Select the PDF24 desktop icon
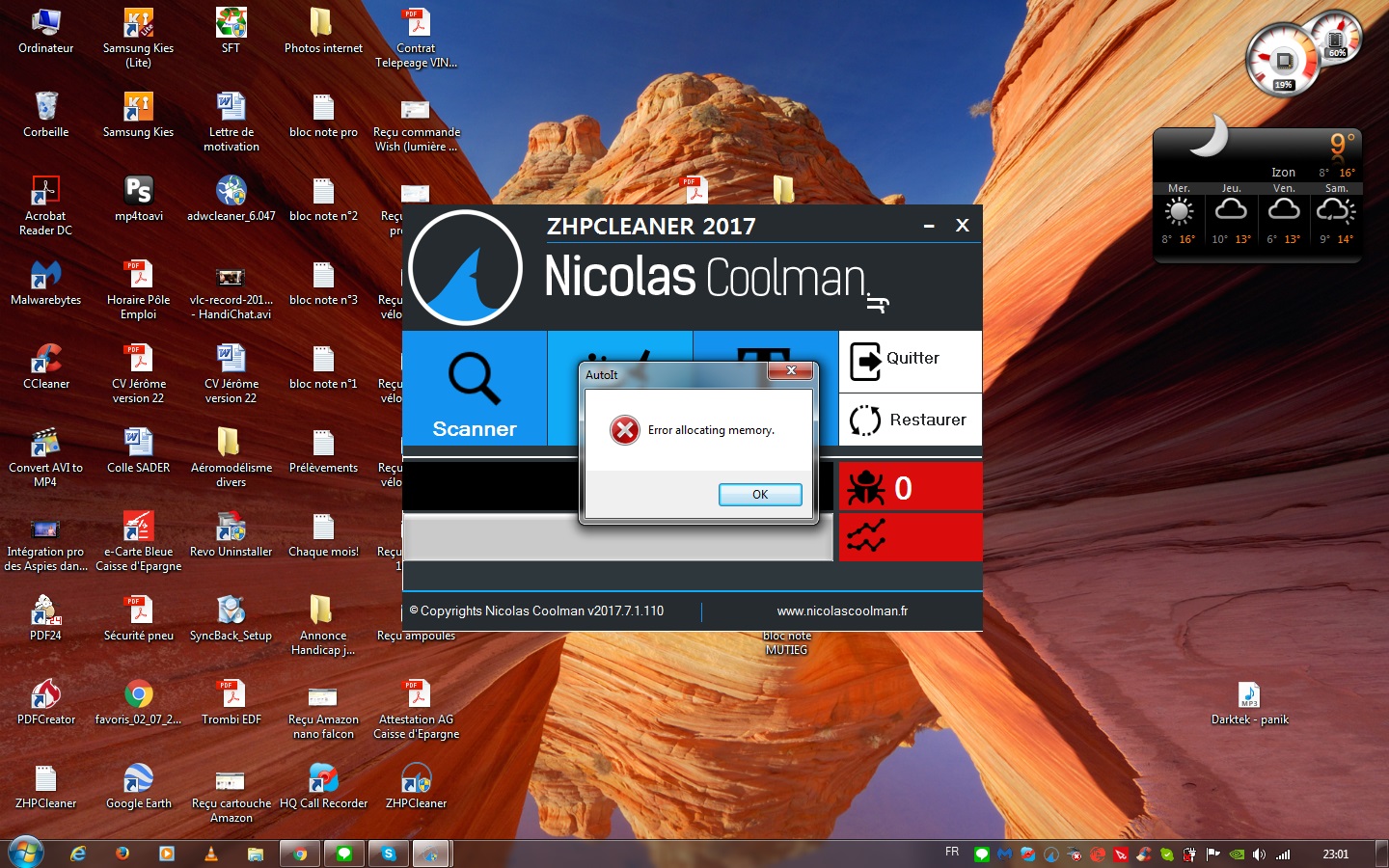 [45, 618]
